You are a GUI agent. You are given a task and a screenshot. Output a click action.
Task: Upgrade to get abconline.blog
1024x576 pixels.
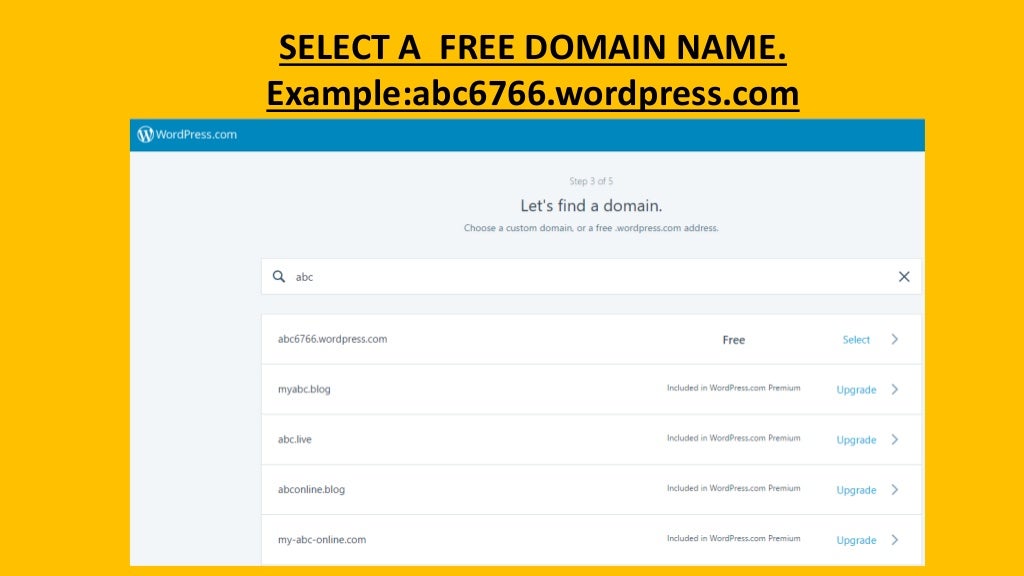[x=856, y=490]
